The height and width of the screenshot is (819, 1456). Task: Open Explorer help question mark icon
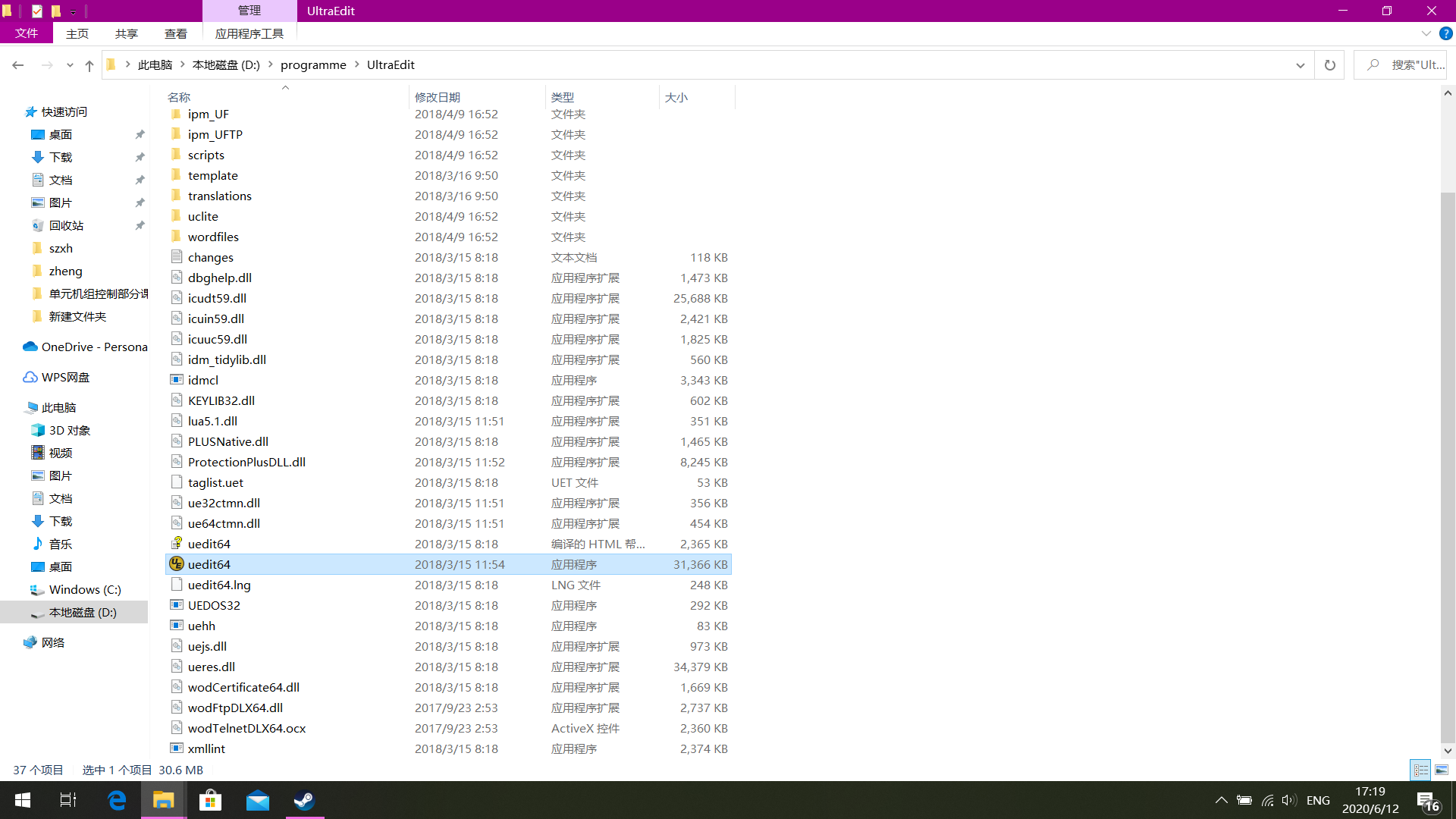tap(1446, 33)
